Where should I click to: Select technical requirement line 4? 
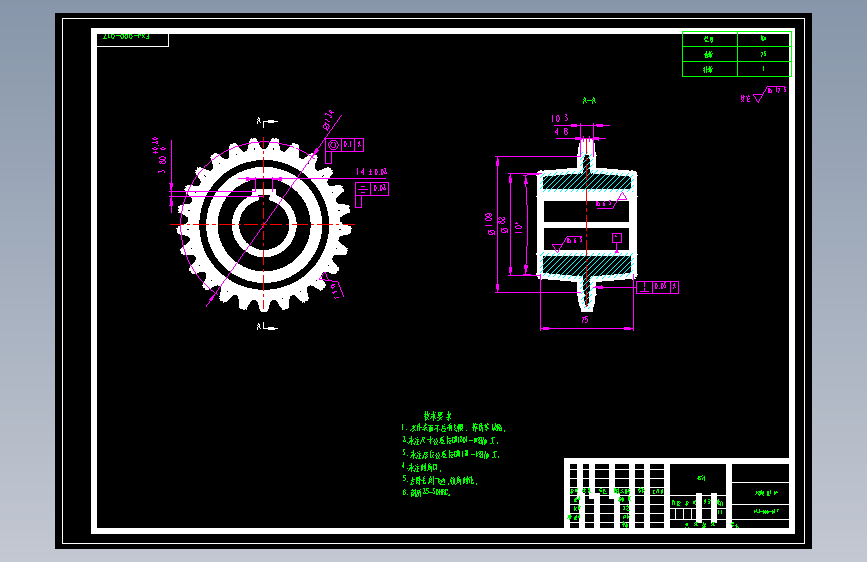(x=422, y=467)
